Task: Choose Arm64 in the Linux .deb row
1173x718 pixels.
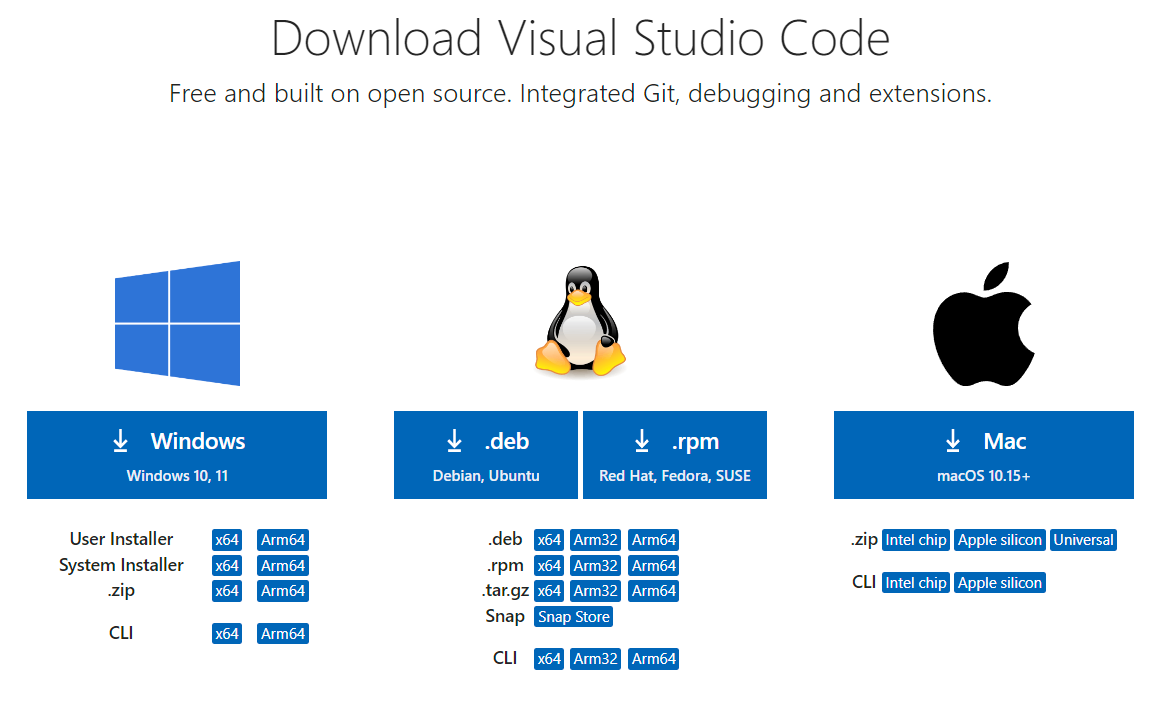Action: (x=654, y=540)
